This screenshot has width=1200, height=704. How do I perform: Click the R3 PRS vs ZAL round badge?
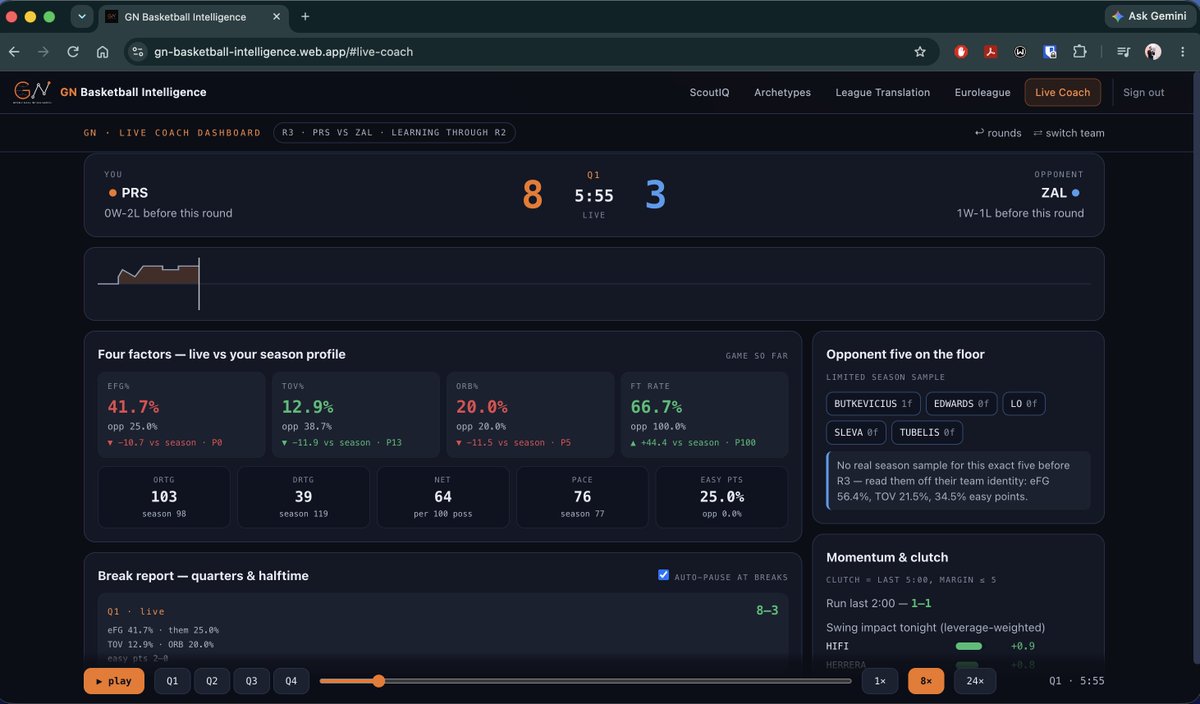pos(394,132)
